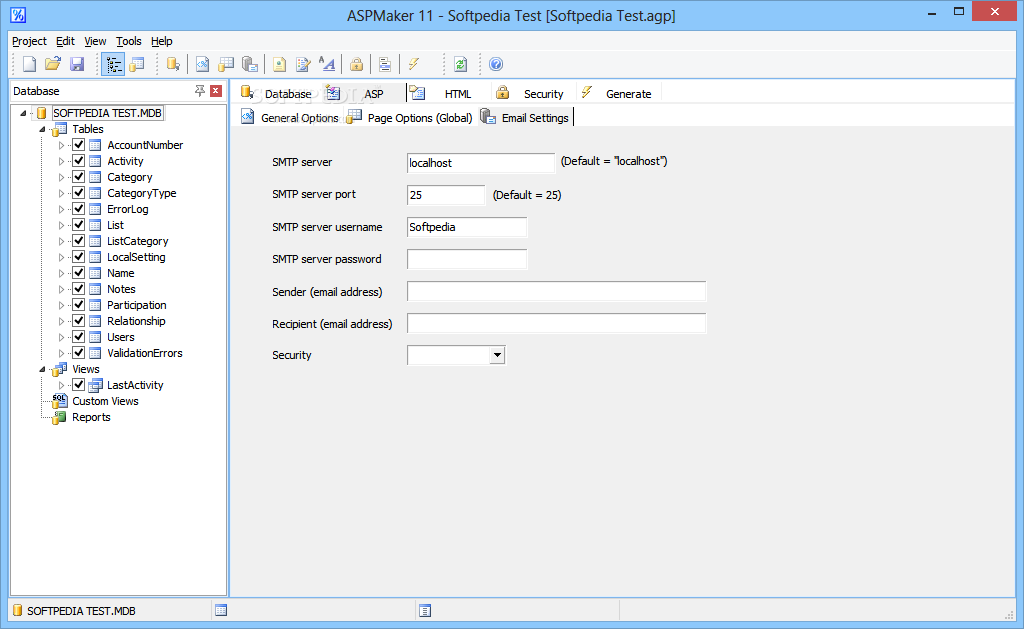1024x629 pixels.
Task: Collapse the SOFTPEDIA TEST.MDB root node
Action: [x=24, y=113]
